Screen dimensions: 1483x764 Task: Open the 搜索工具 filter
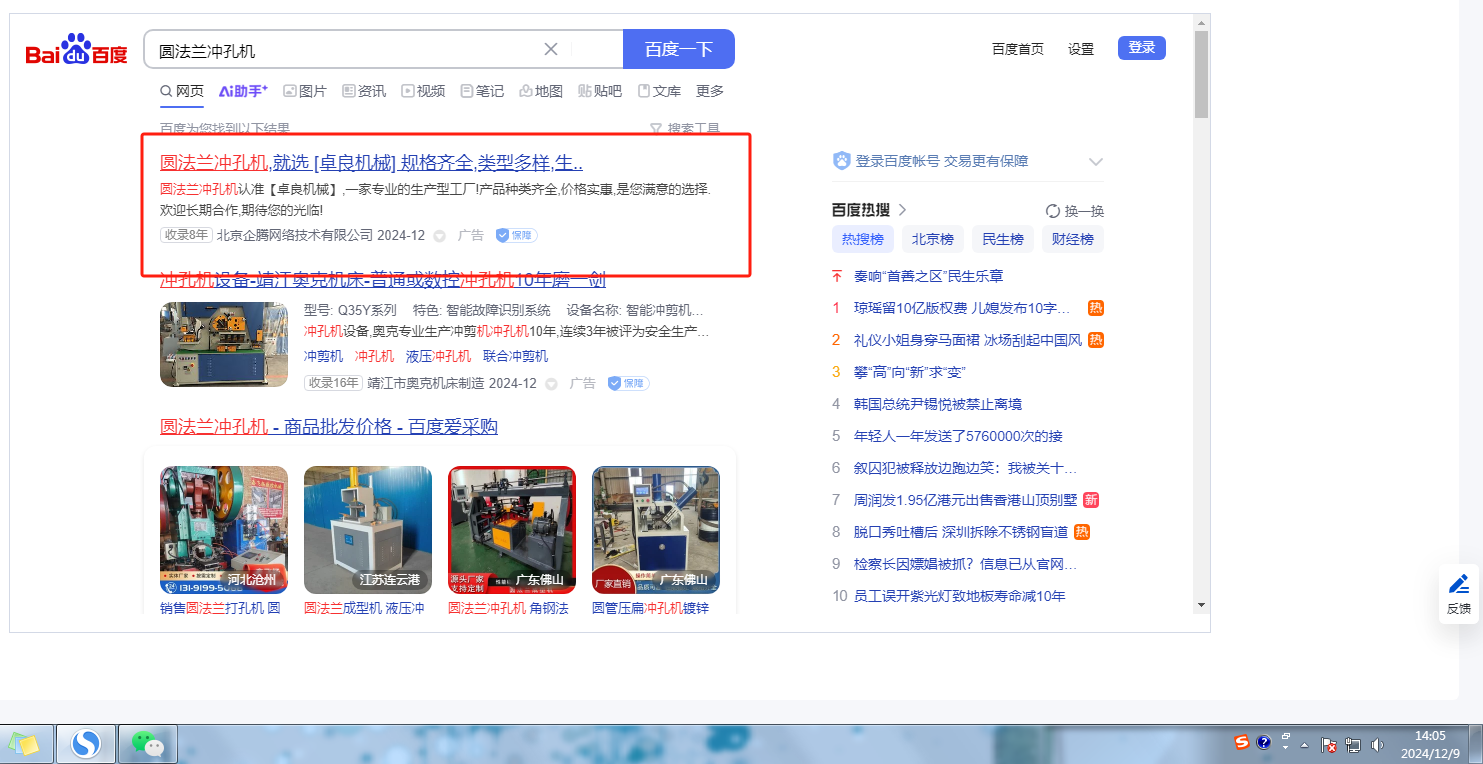(x=685, y=128)
